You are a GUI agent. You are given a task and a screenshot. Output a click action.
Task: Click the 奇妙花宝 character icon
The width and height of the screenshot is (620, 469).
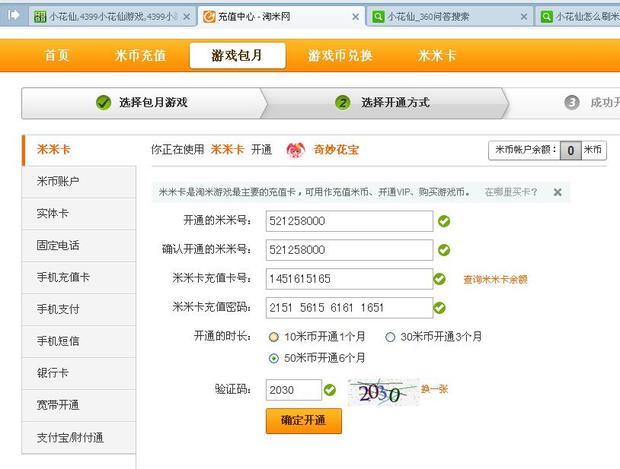coord(296,150)
